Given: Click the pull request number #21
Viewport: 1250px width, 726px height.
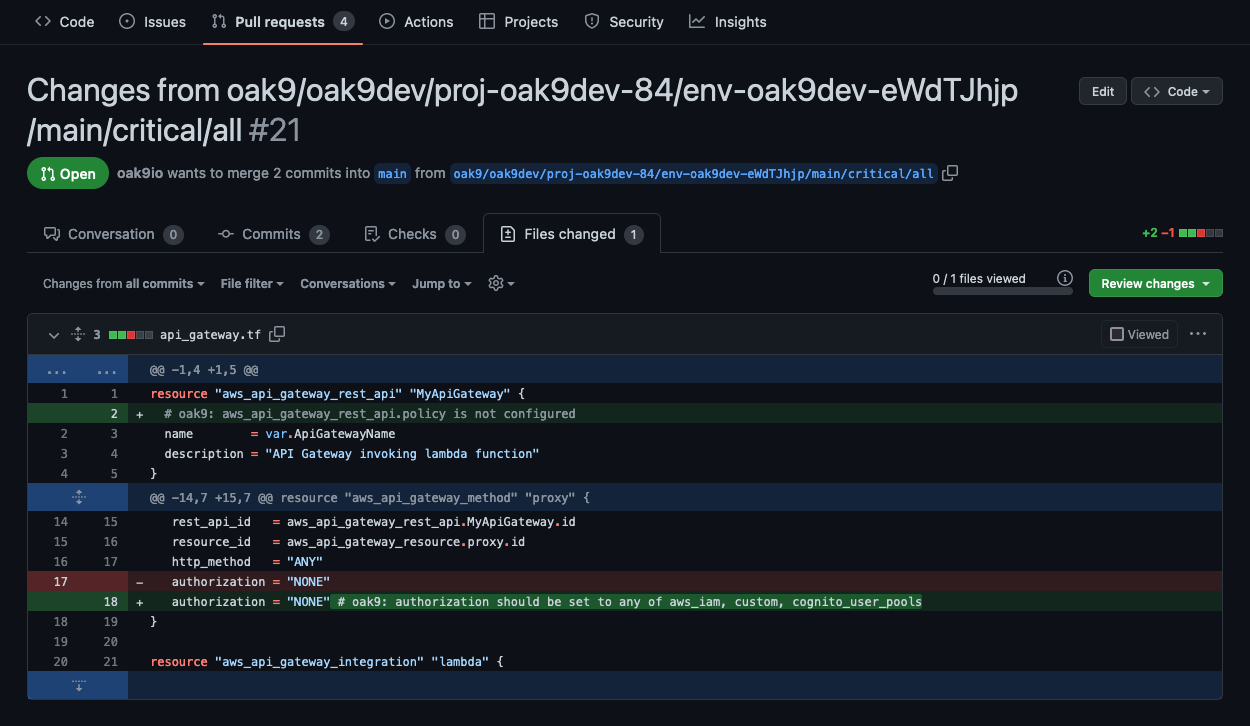Looking at the screenshot, I should 274,130.
